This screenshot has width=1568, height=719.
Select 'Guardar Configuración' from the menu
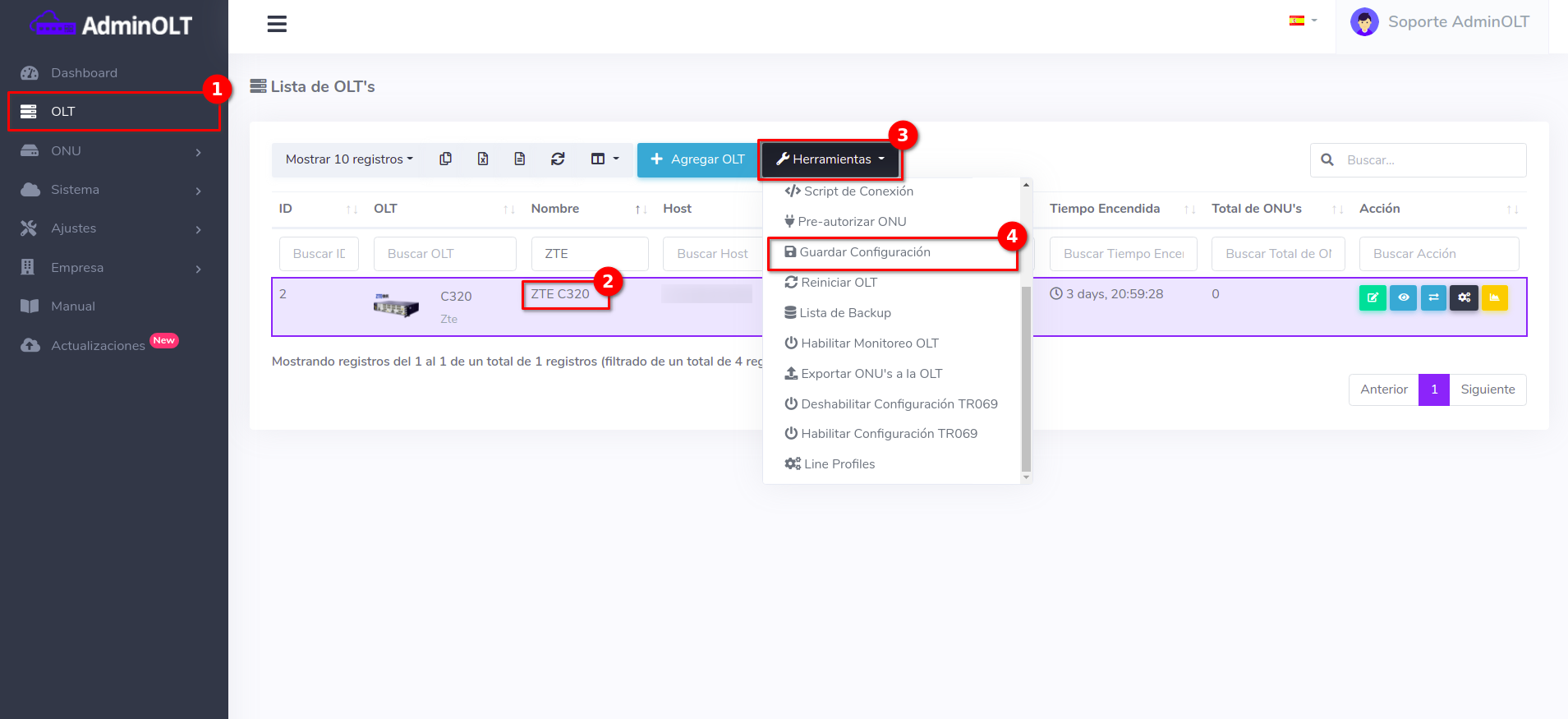click(864, 252)
